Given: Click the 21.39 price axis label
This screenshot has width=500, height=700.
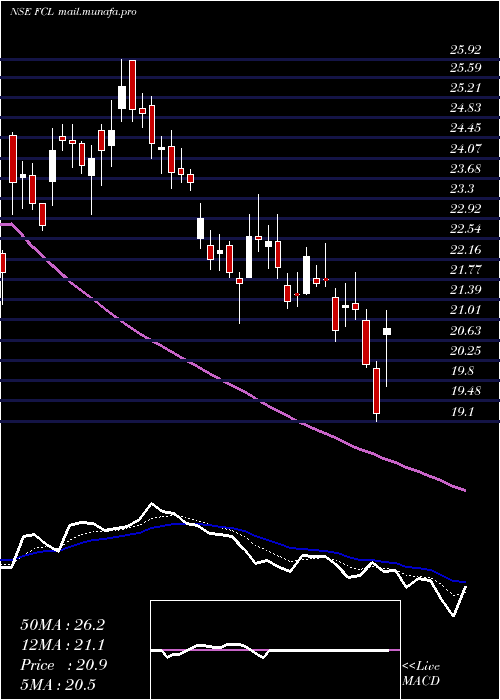Looking at the screenshot, I should [x=466, y=290].
